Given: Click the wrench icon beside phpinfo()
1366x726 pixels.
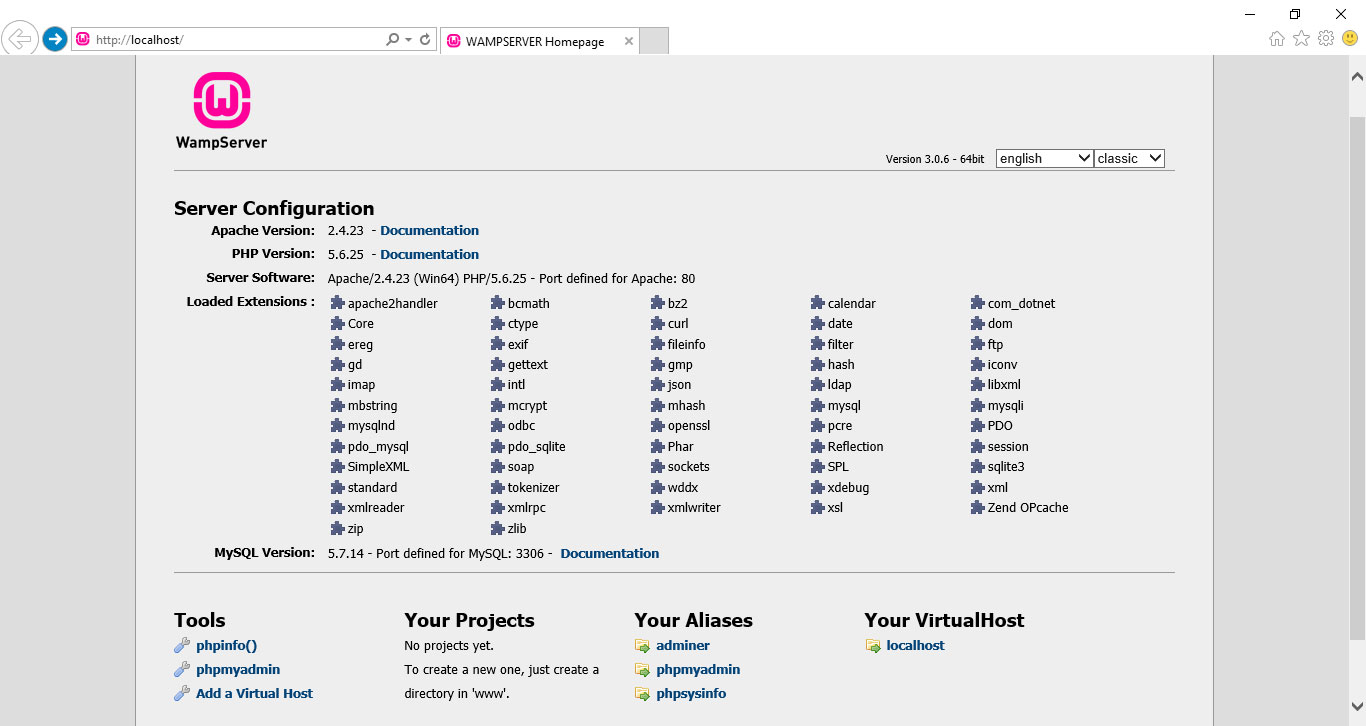Looking at the screenshot, I should tap(182, 646).
